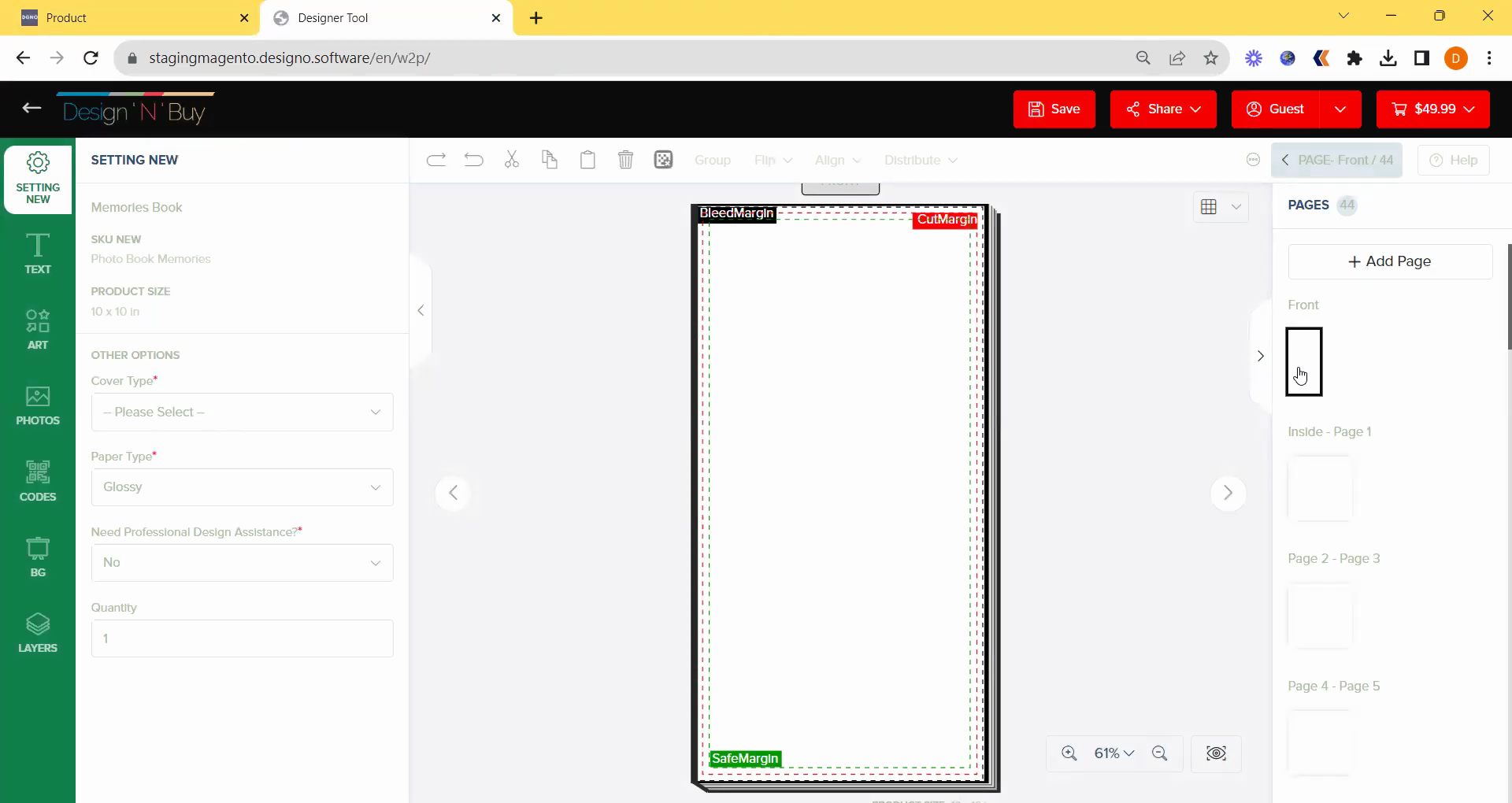Open the Codes panel in sidebar

click(x=38, y=481)
